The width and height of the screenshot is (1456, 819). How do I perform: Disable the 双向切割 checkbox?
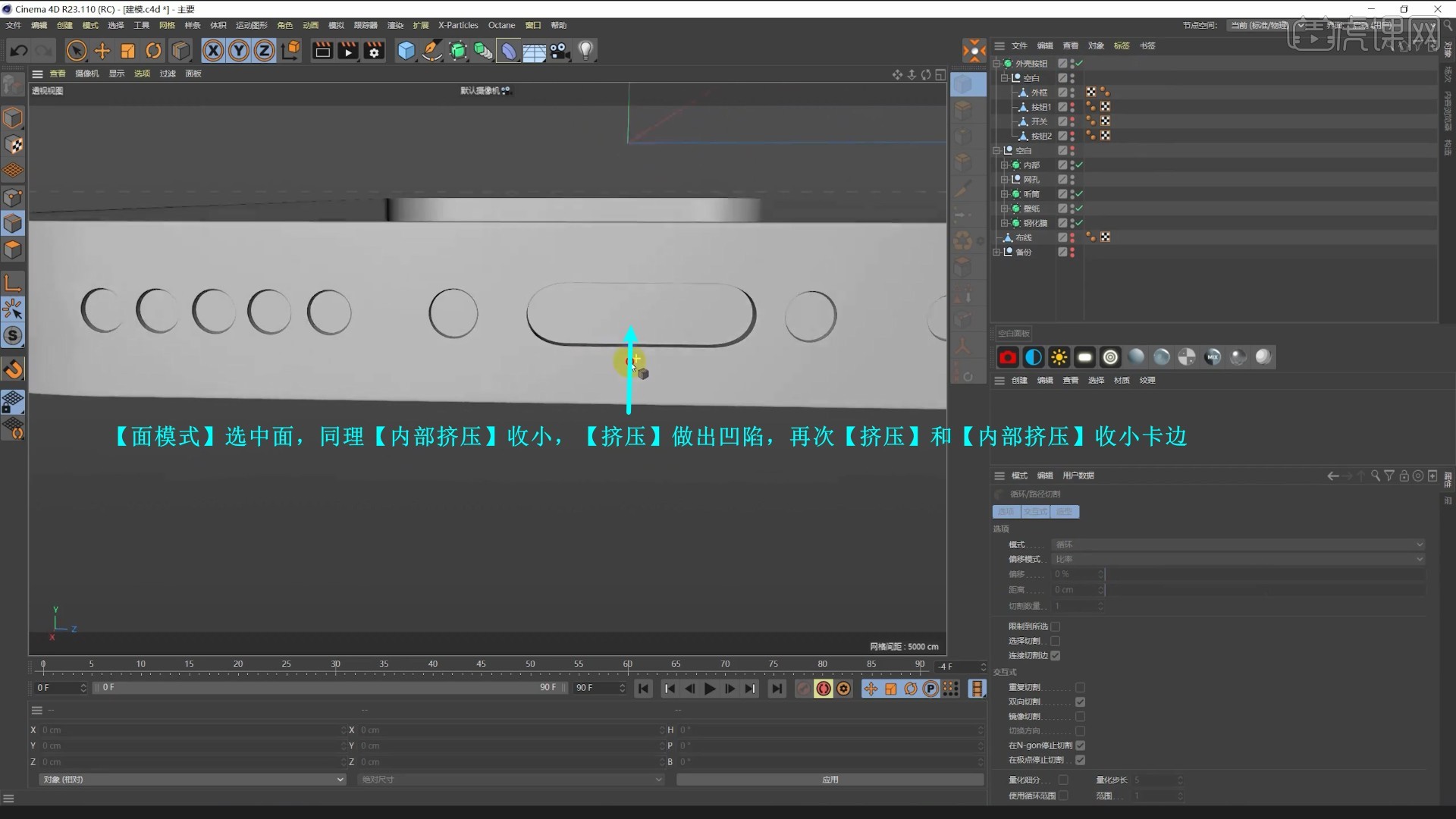(1081, 701)
